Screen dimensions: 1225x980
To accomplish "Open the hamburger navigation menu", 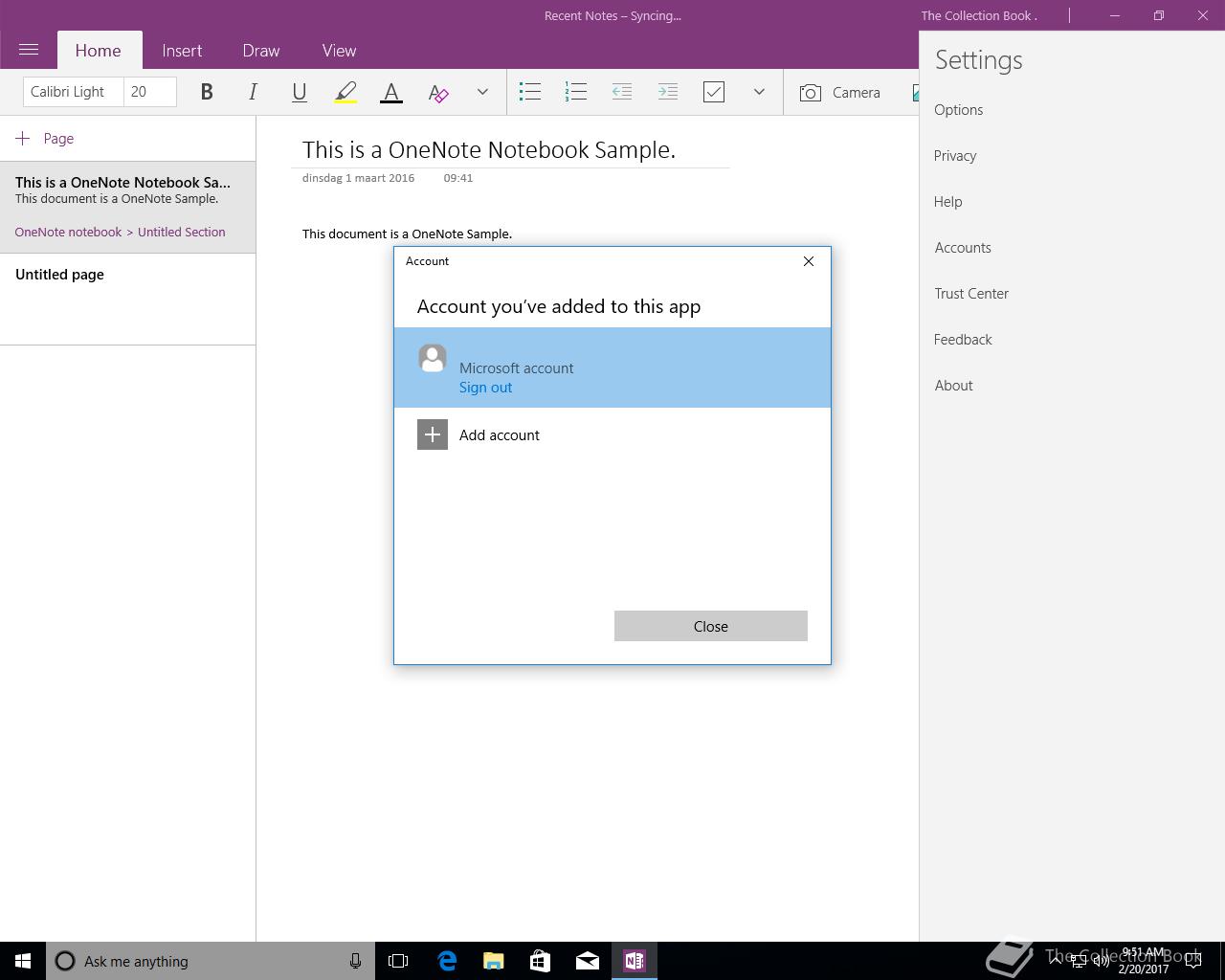I will (29, 50).
